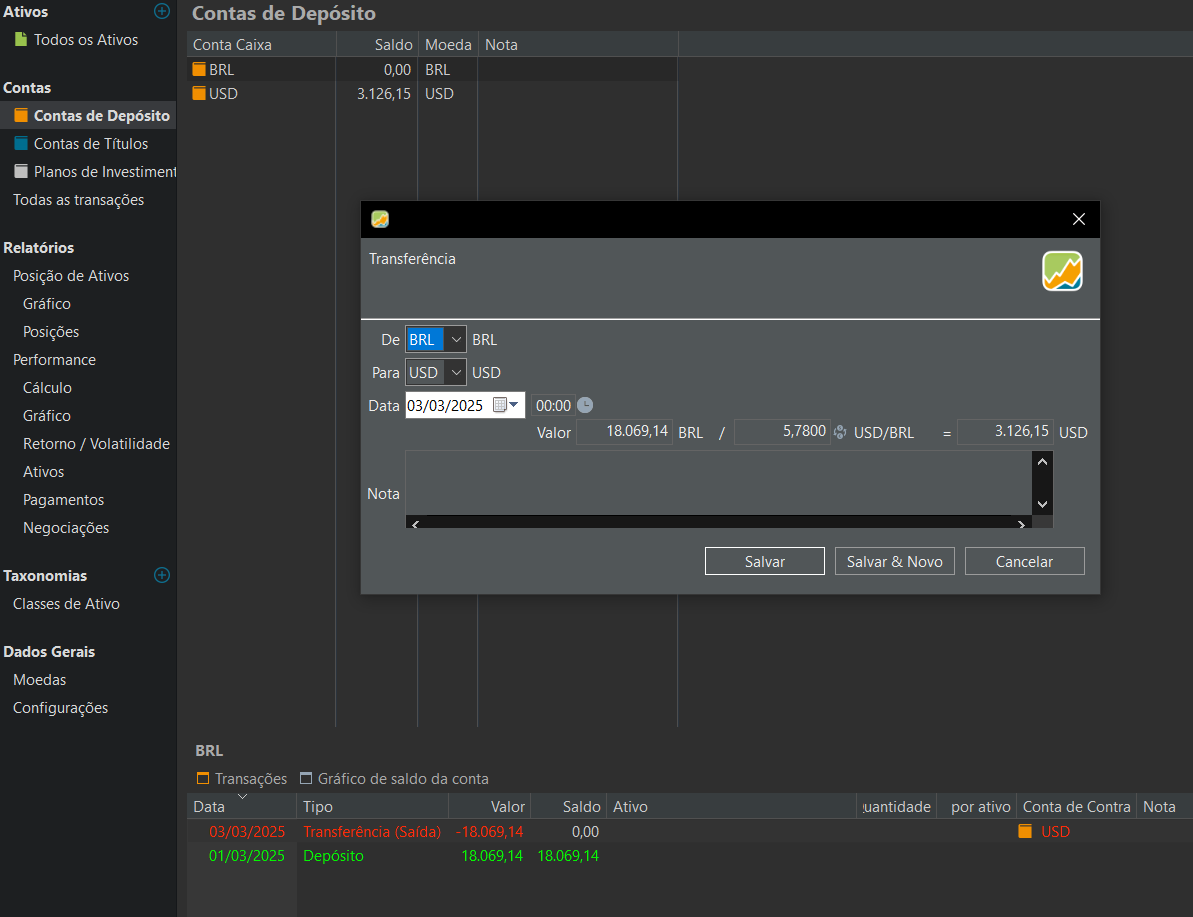Click the time field showing 00:00

tap(553, 405)
